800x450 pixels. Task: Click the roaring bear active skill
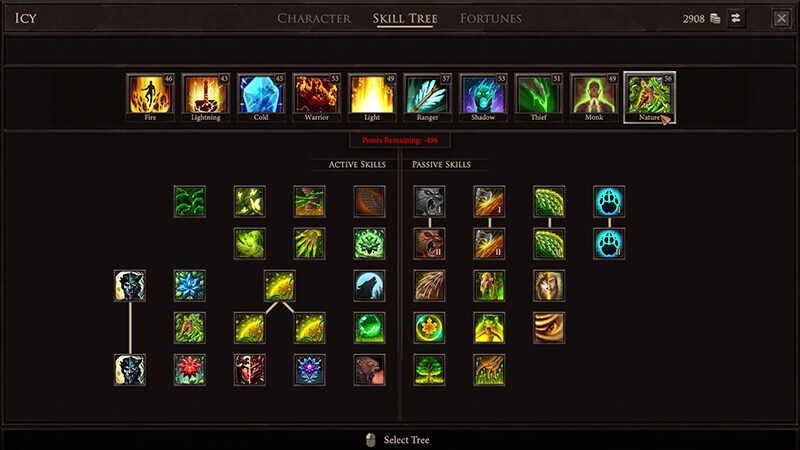click(x=369, y=370)
